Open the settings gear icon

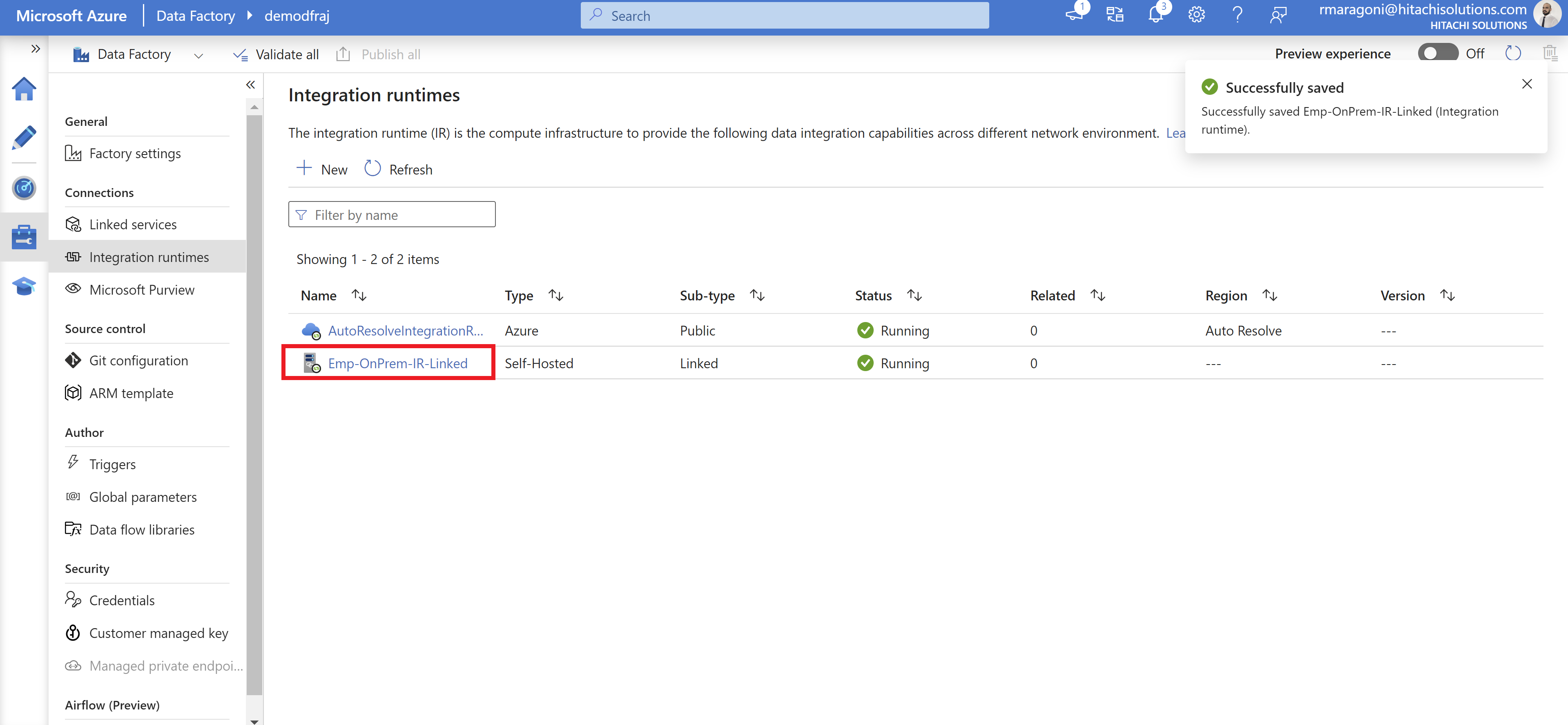coord(1196,15)
